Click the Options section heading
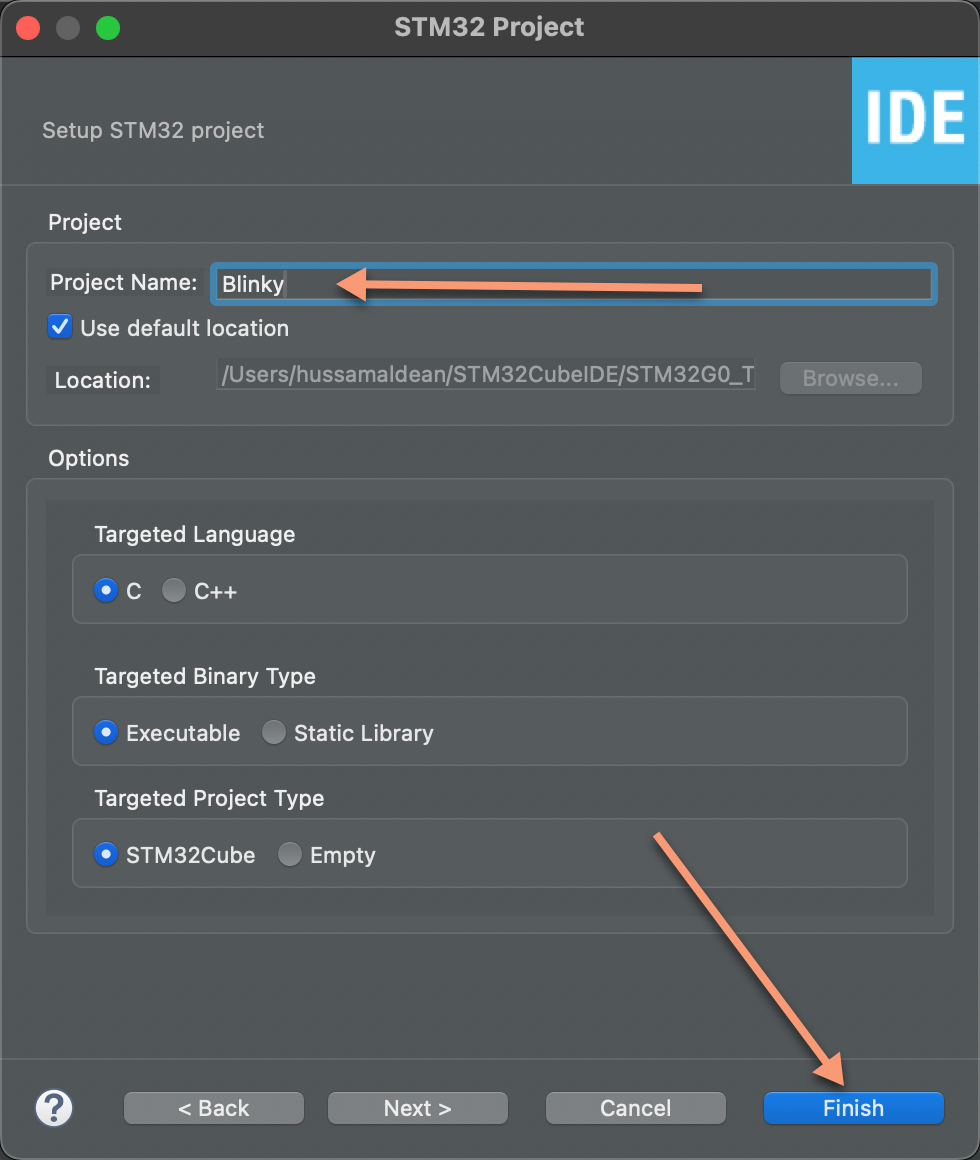This screenshot has width=980, height=1160. click(88, 458)
